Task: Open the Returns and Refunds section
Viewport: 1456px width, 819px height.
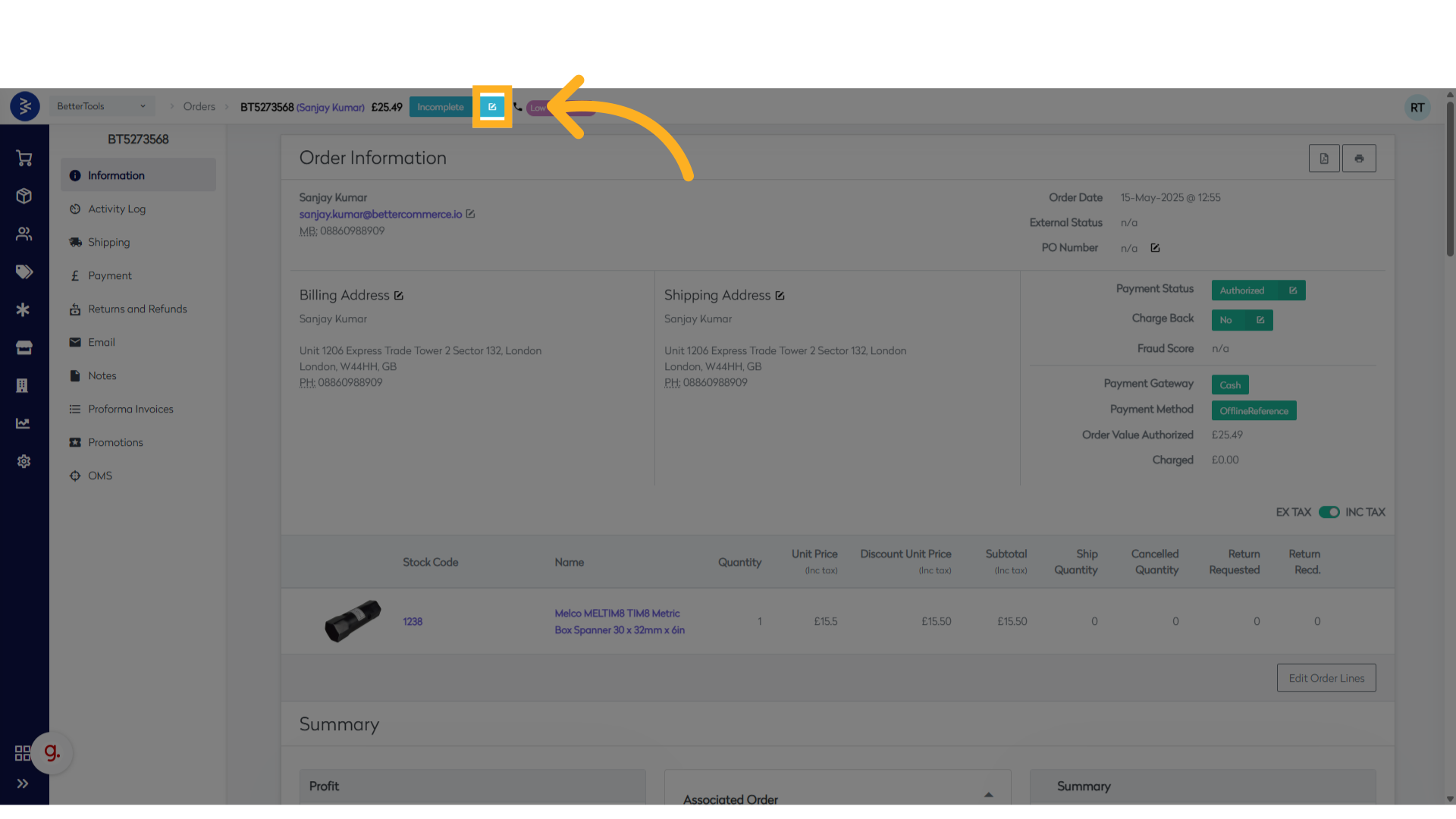Action: click(137, 309)
